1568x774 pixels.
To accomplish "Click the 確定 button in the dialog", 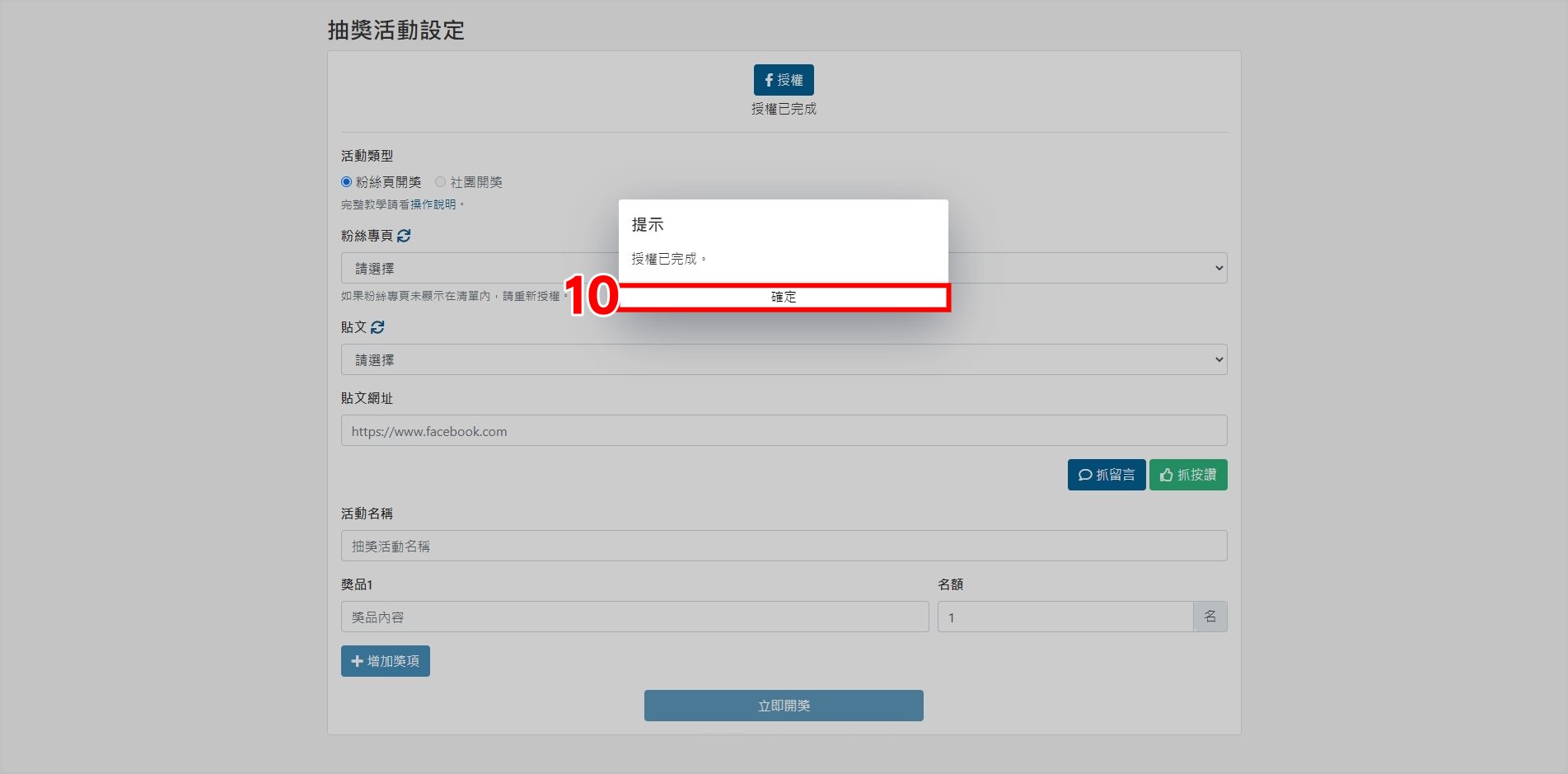I will (784, 297).
